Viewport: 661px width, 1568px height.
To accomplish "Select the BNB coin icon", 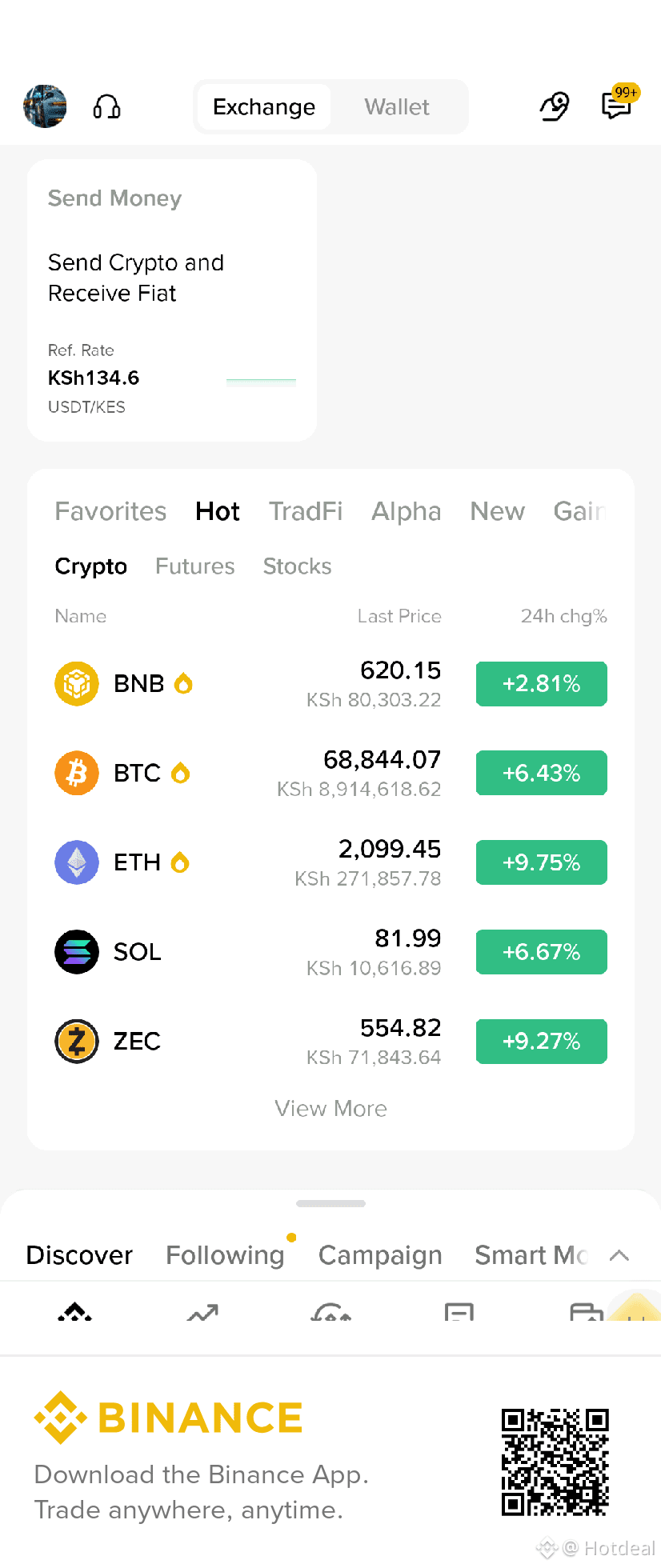I will [77, 684].
